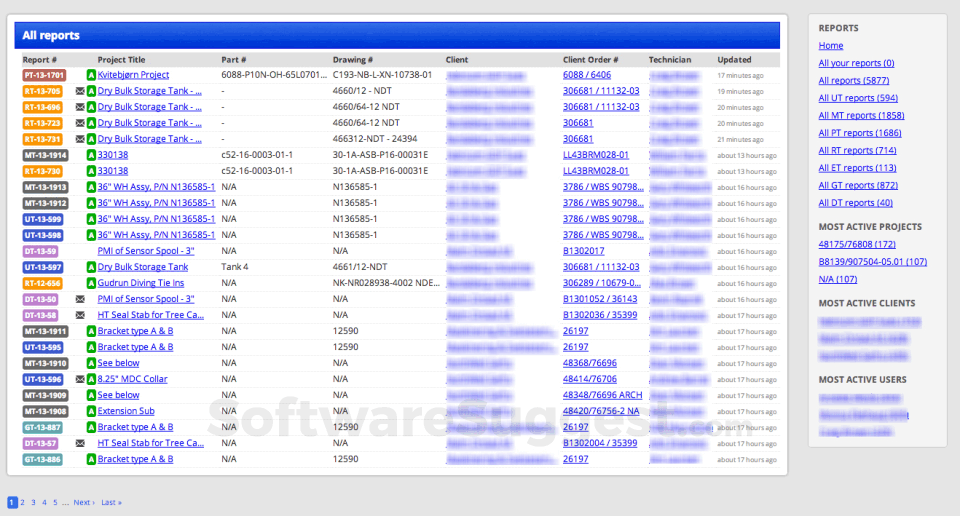
Task: Jump to the Last page link
Action: click(x=111, y=502)
